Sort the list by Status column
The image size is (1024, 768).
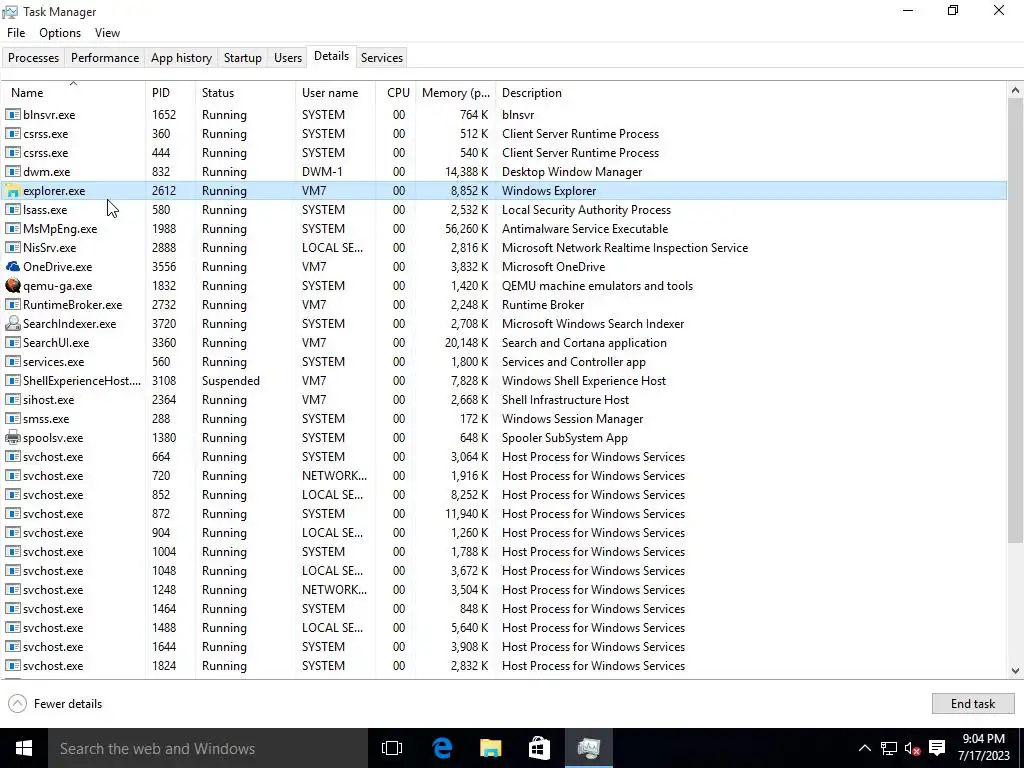pyautogui.click(x=246, y=93)
